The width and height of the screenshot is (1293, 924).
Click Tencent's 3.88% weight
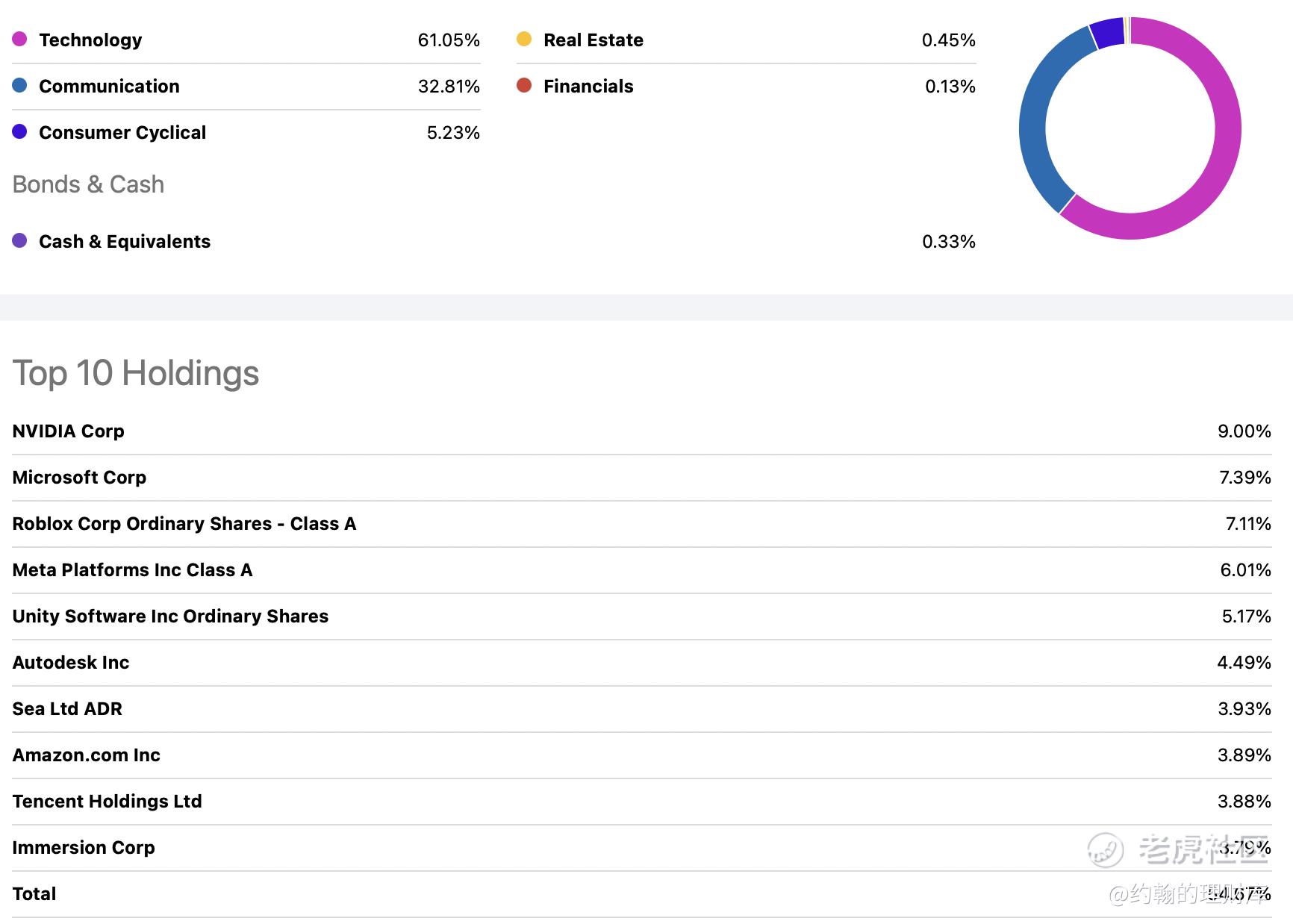(x=1244, y=801)
